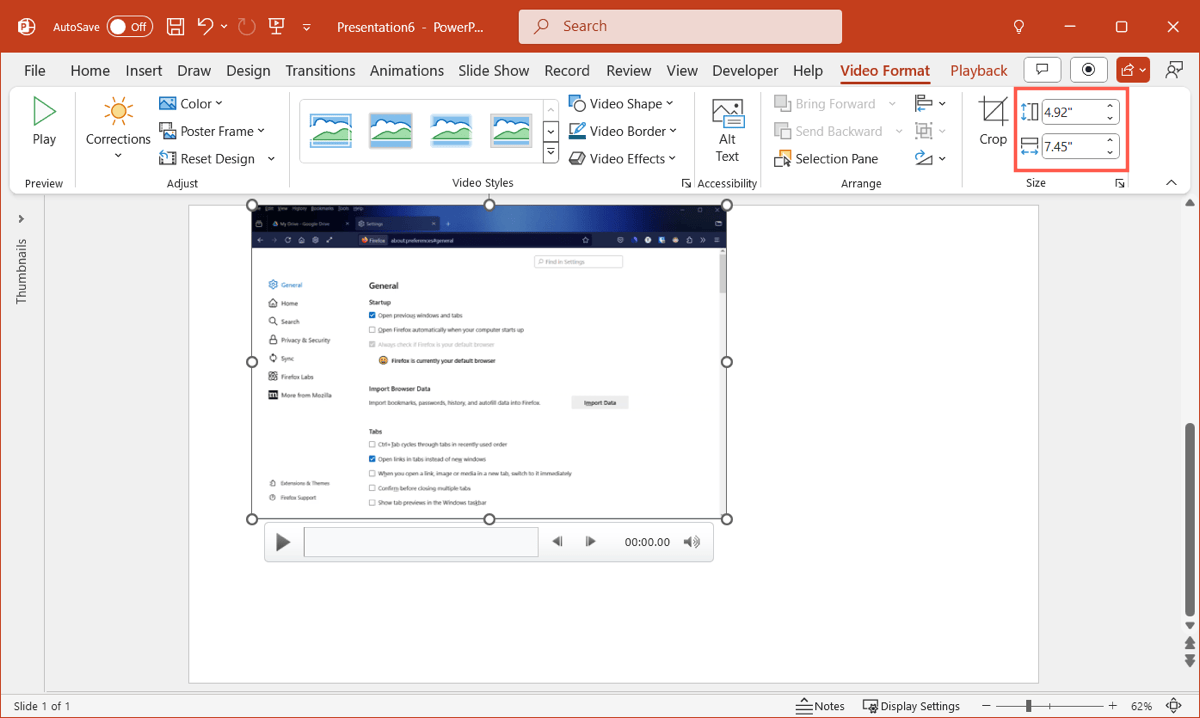Click the video progress bar
1200x718 pixels.
point(421,542)
